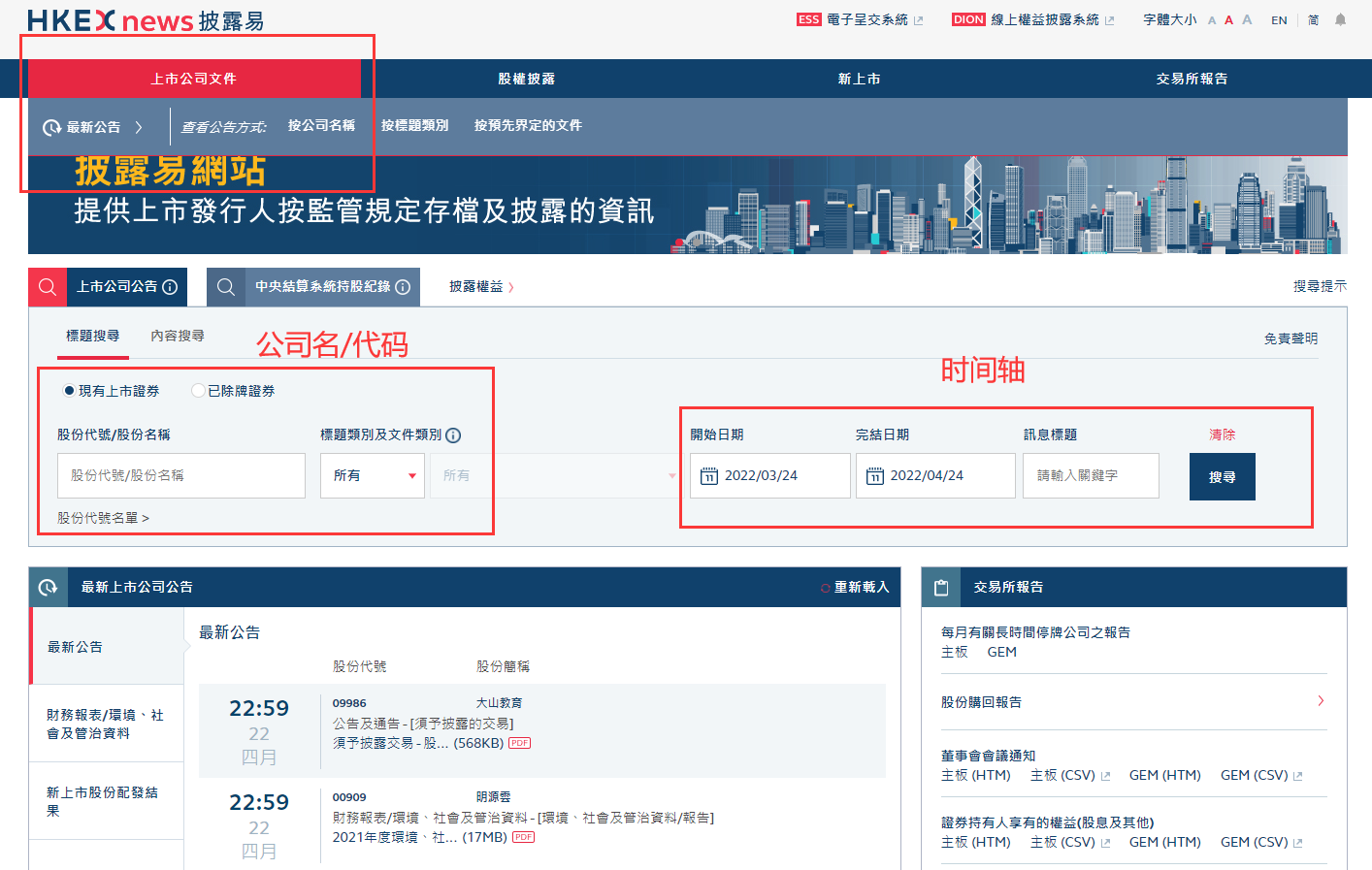This screenshot has width=1372, height=870.
Task: Open the disabled 所有 document type dropdown
Action: [x=556, y=475]
